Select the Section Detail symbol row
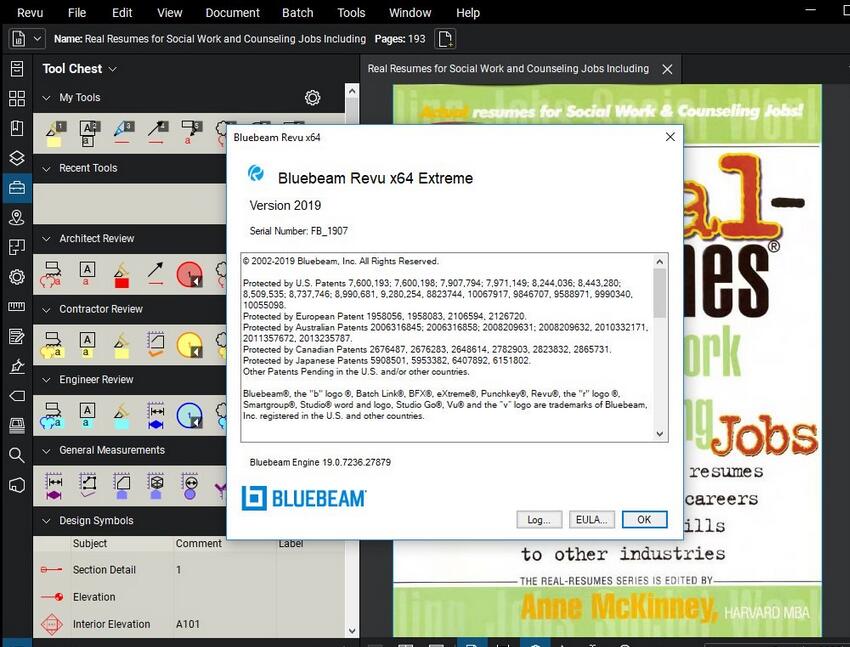Image resolution: width=850 pixels, height=647 pixels. (x=189, y=570)
